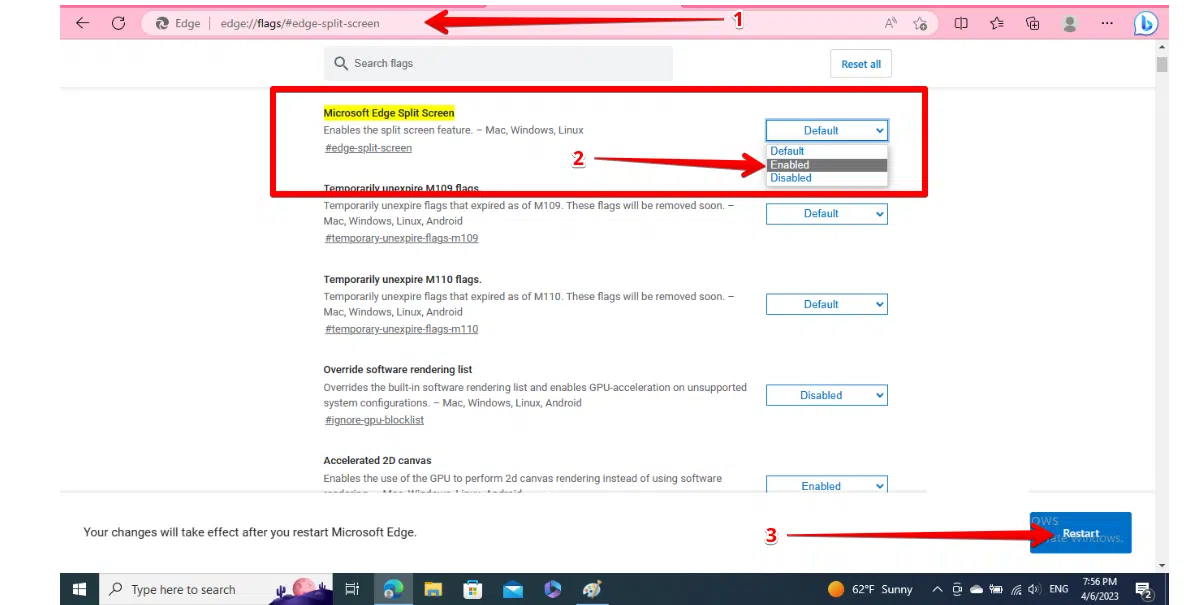Go back using the browser back arrow
Screen dimensions: 1200x605
(x=82, y=23)
